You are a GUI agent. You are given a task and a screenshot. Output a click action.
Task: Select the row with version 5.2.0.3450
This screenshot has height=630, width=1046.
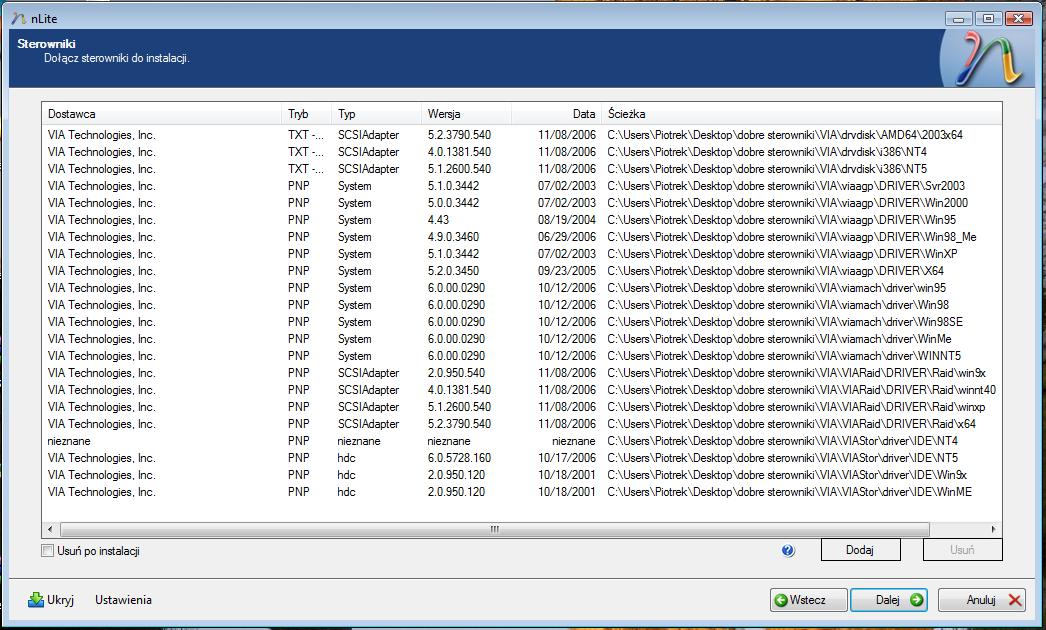[522, 271]
